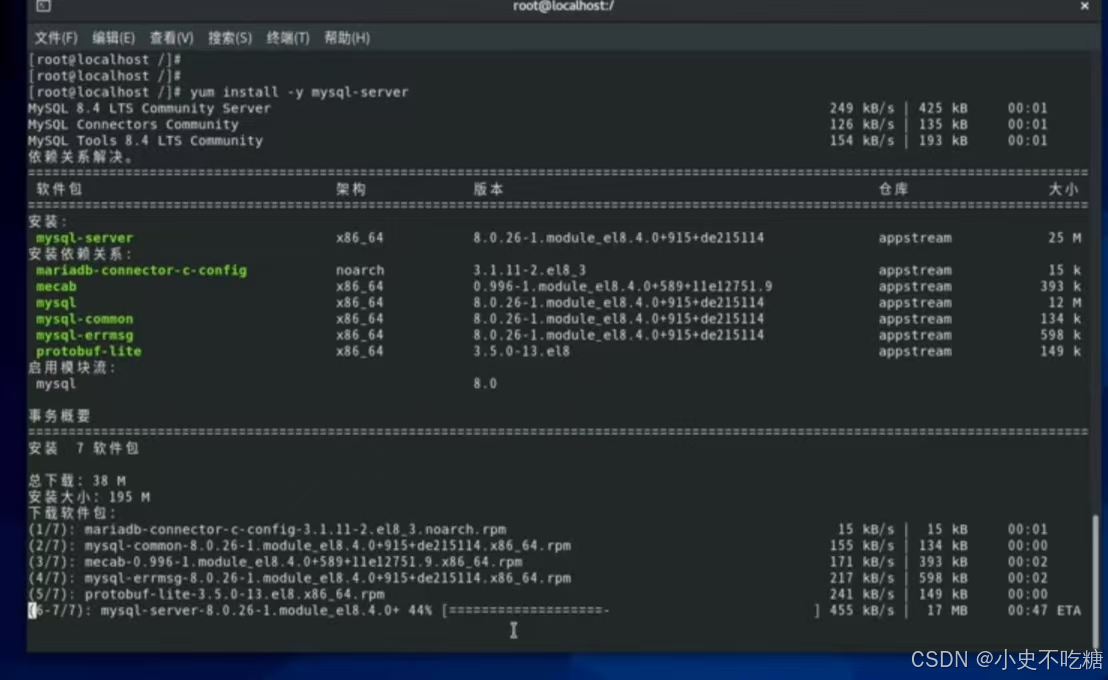Click the terminal icon in the title bar
This screenshot has width=1108, height=680.
[43, 6]
